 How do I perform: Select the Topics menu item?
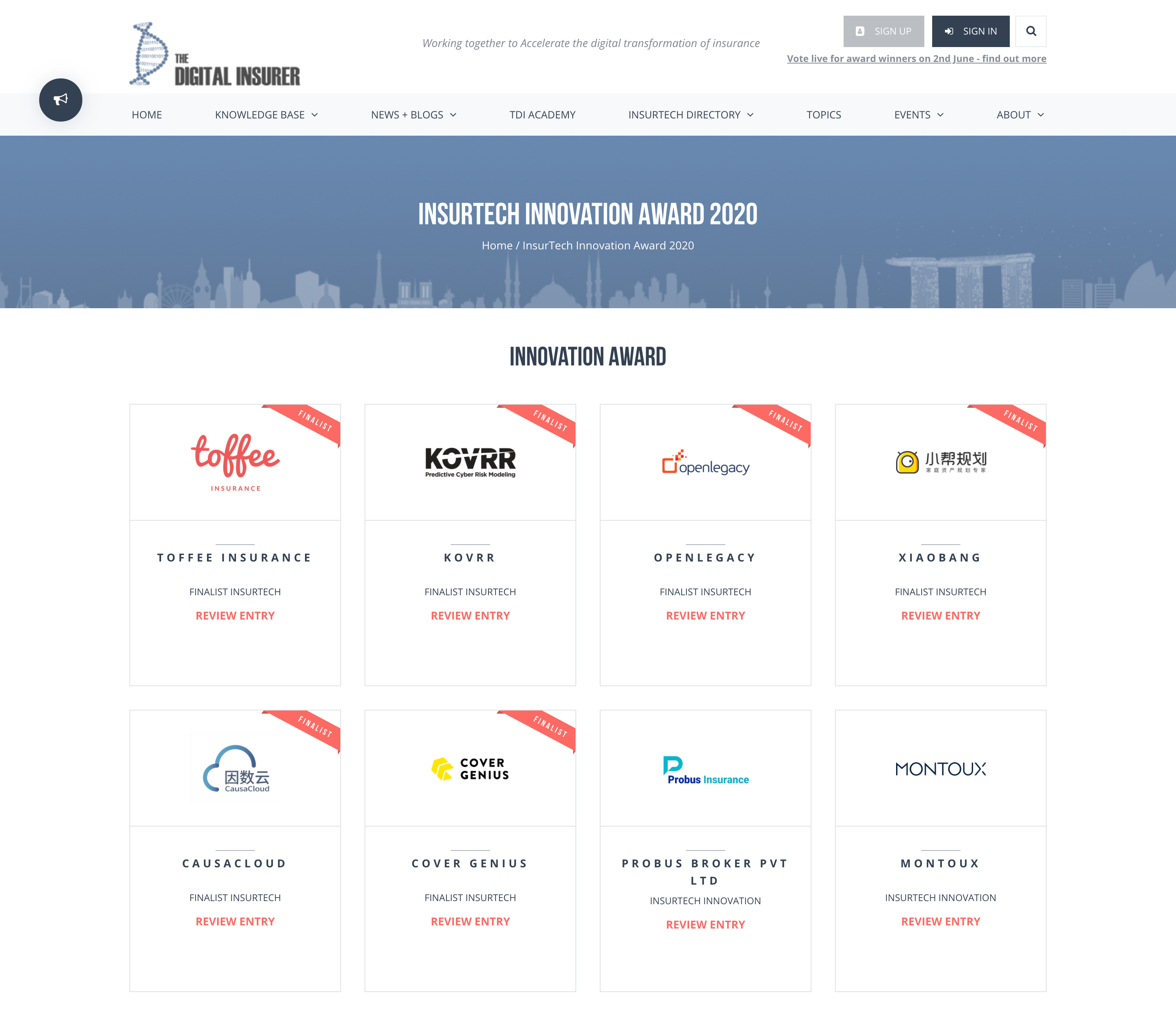[824, 114]
